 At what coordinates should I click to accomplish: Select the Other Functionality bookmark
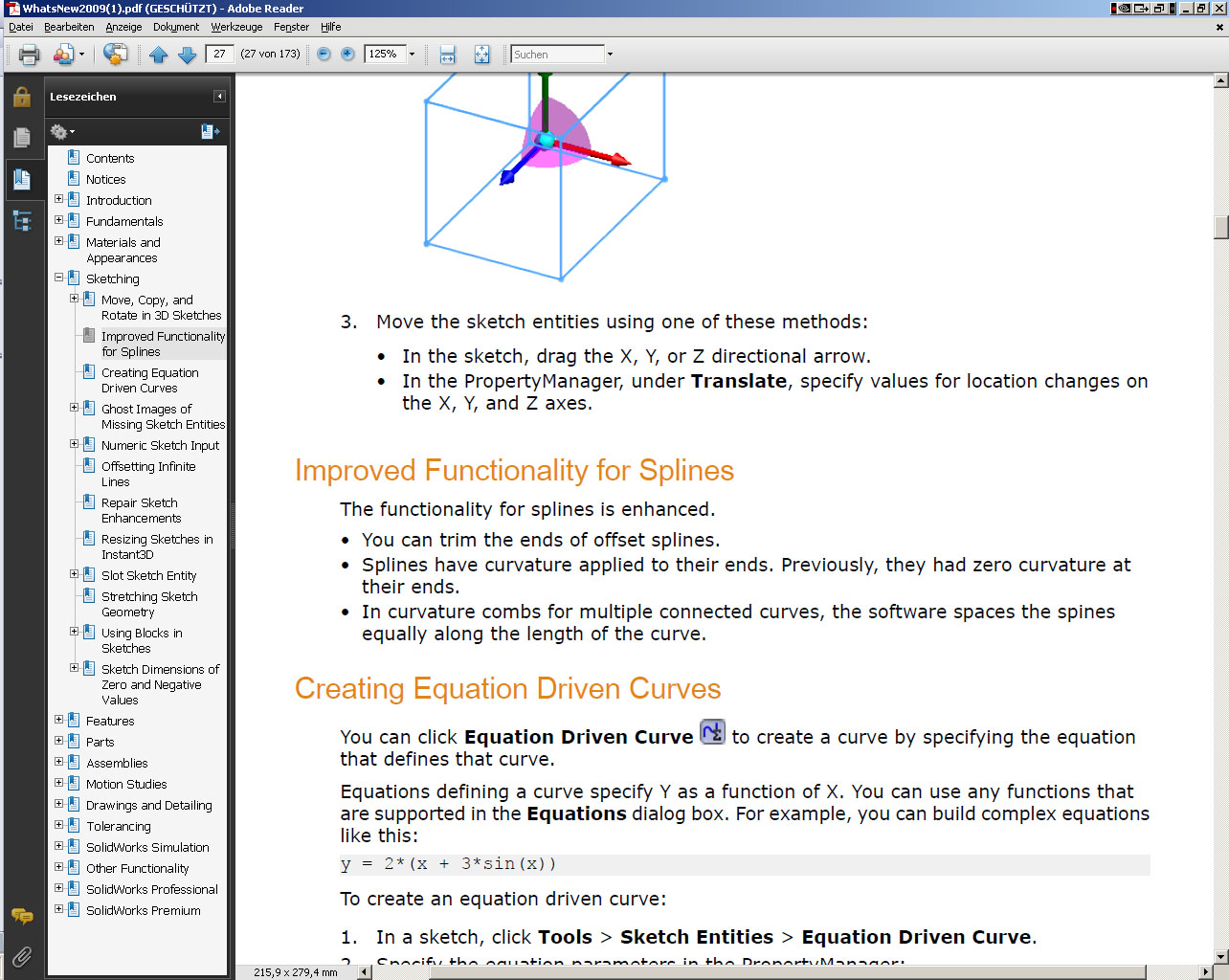pyautogui.click(x=138, y=868)
